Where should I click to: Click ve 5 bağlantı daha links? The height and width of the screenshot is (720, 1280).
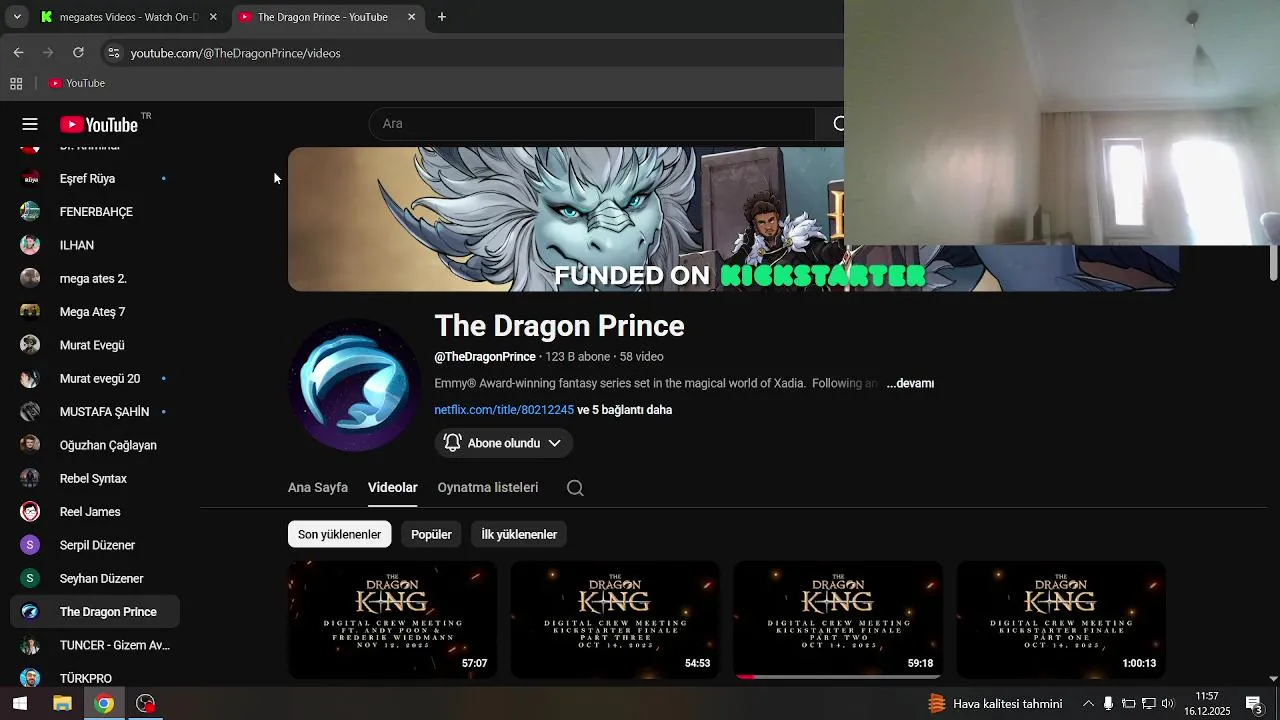coord(624,410)
